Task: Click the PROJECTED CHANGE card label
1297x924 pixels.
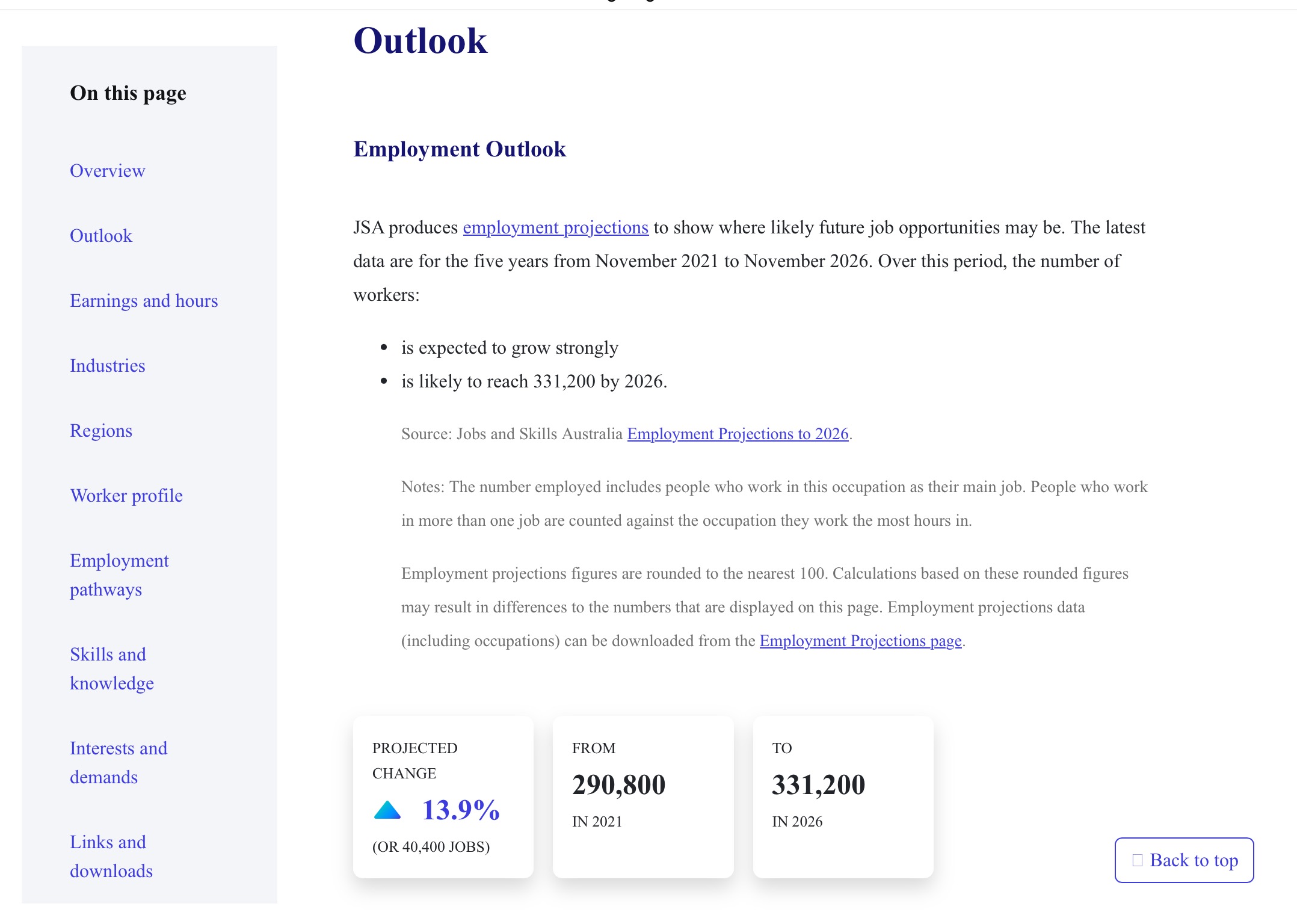Action: pos(415,760)
